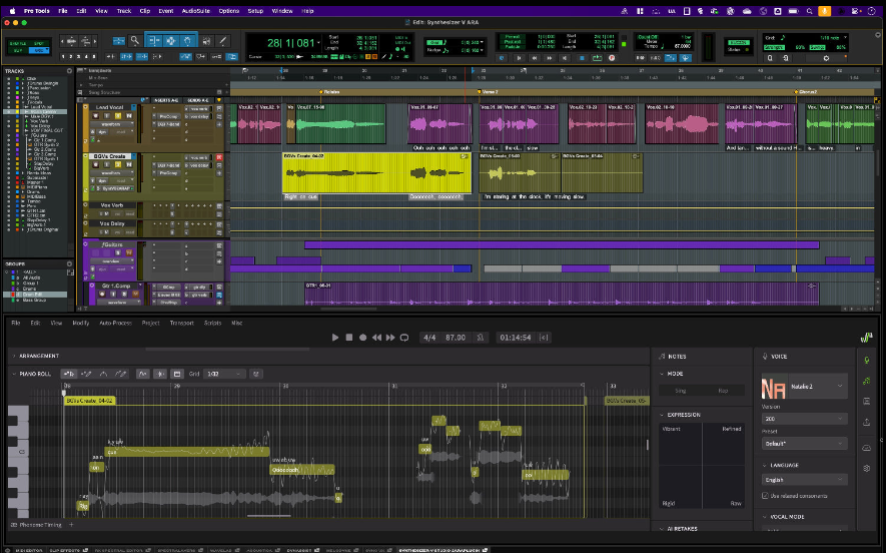Click the Zoom Toggle icon beside the magnifier
Image resolution: width=886 pixels, height=553 pixels.
(x=119, y=41)
